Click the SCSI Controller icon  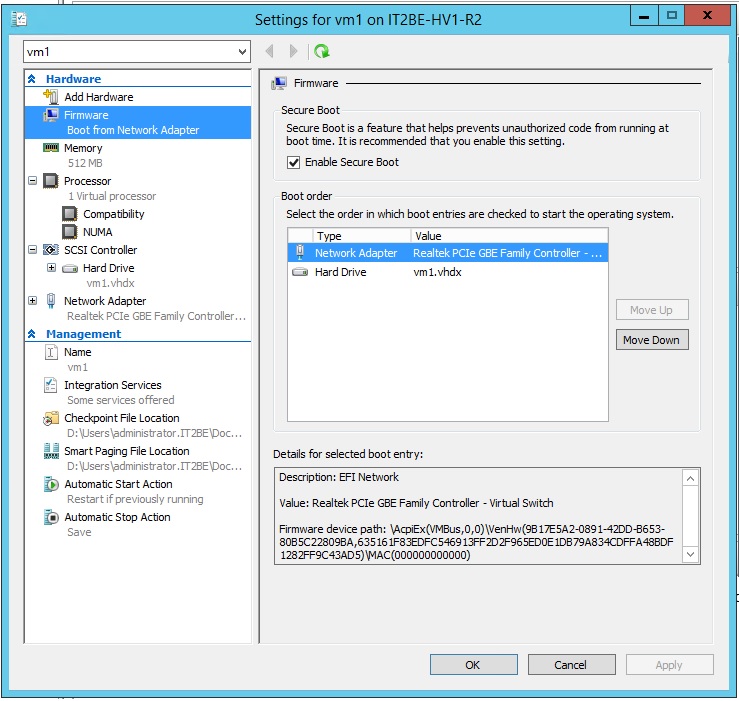[x=51, y=250]
